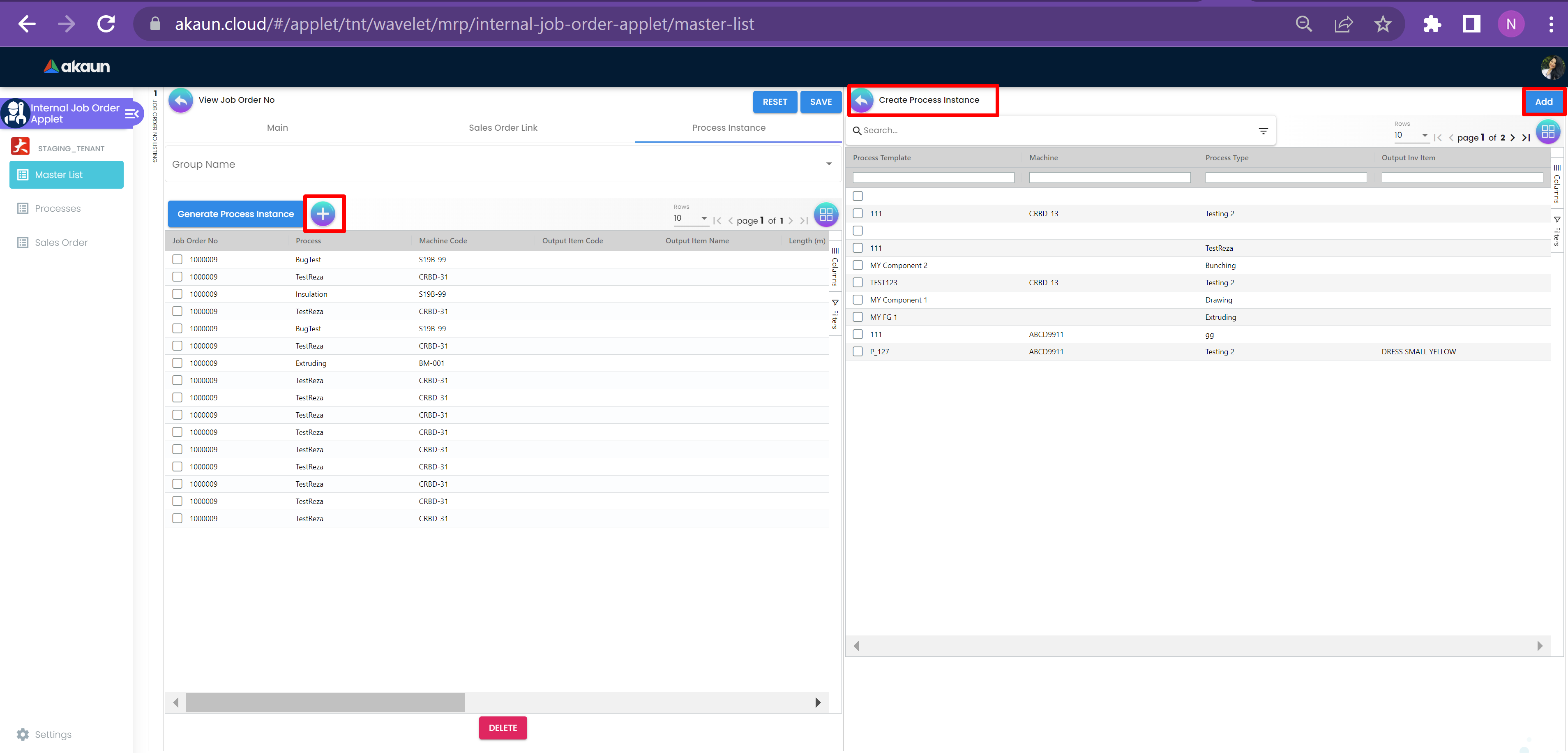Viewport: 1568px width, 753px height.
Task: Click the grid layout icon above job order table
Action: 826,215
